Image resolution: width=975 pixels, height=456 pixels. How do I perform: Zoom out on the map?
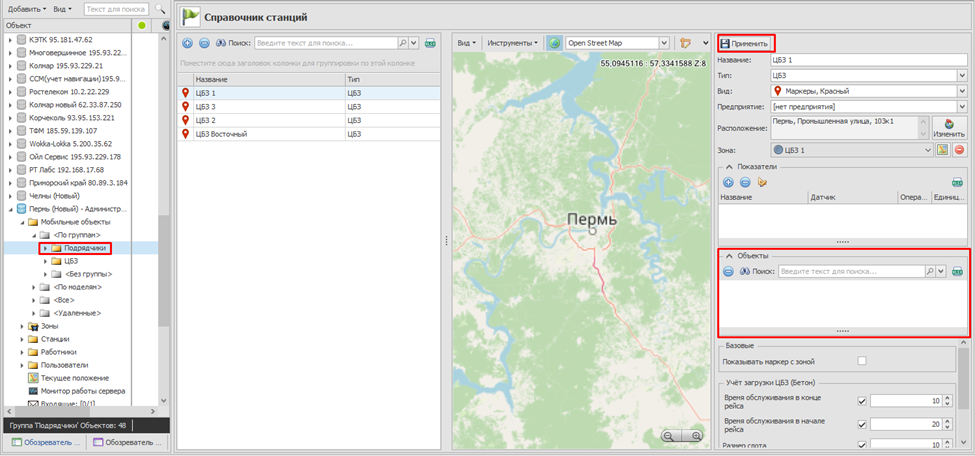pyautogui.click(x=668, y=436)
